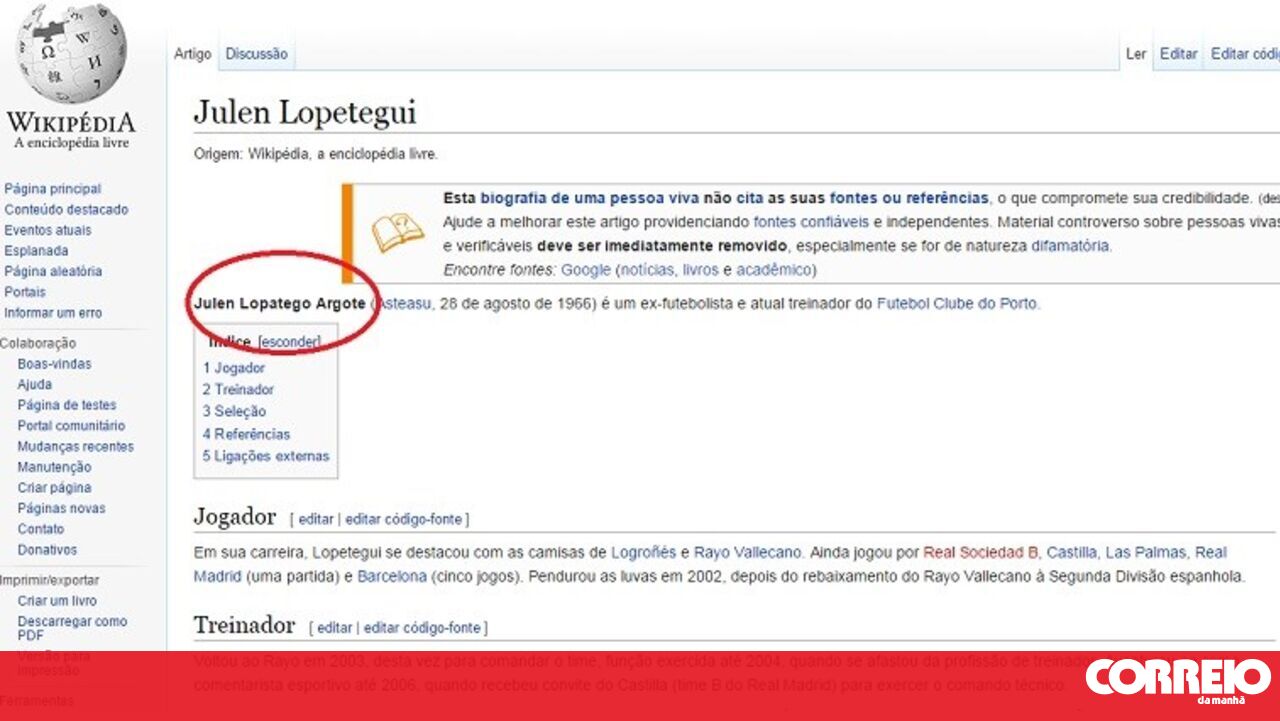
Task: Open Páginas novas link
Action: (x=61, y=508)
